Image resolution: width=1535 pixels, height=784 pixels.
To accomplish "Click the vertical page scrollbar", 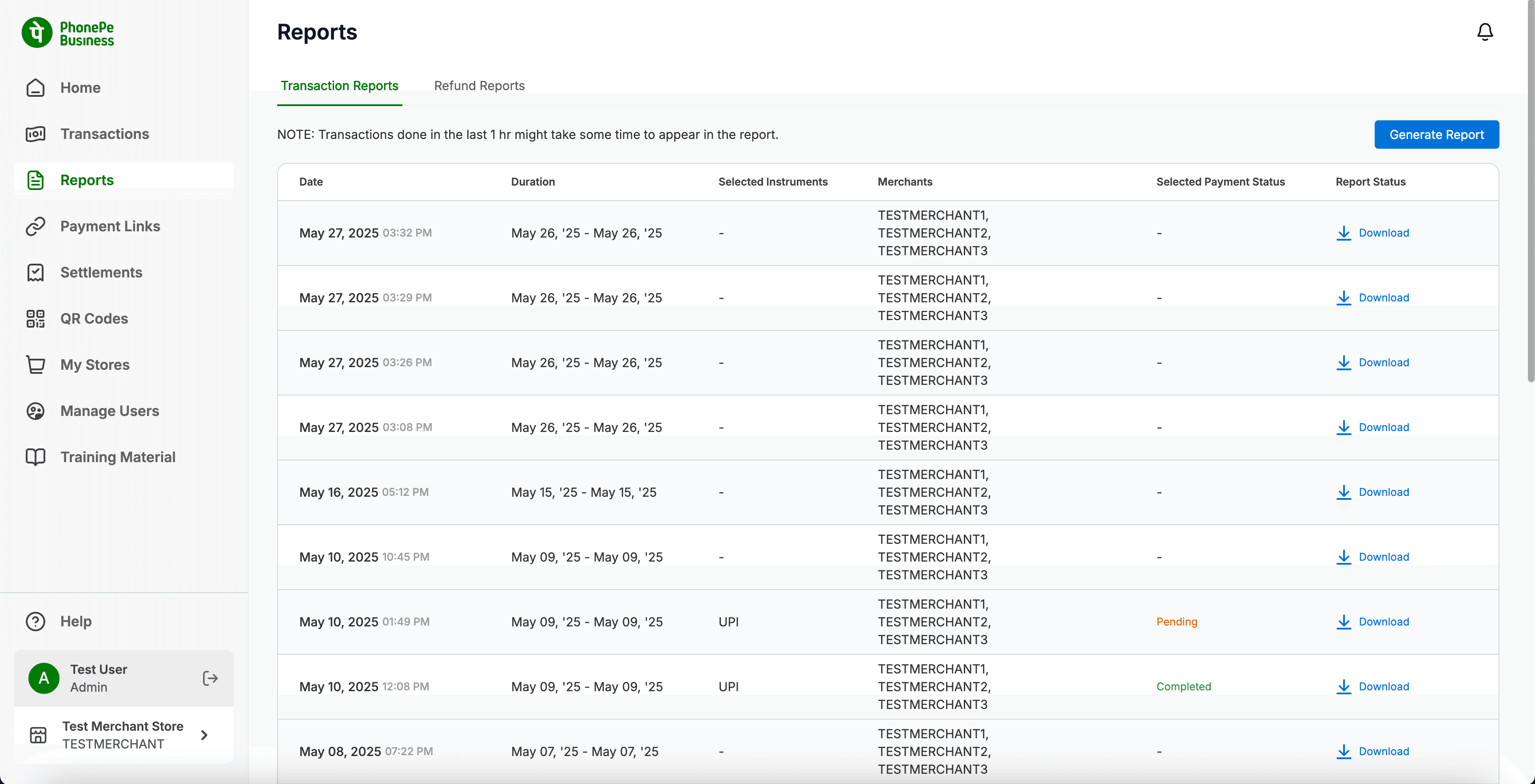I will 1531,190.
